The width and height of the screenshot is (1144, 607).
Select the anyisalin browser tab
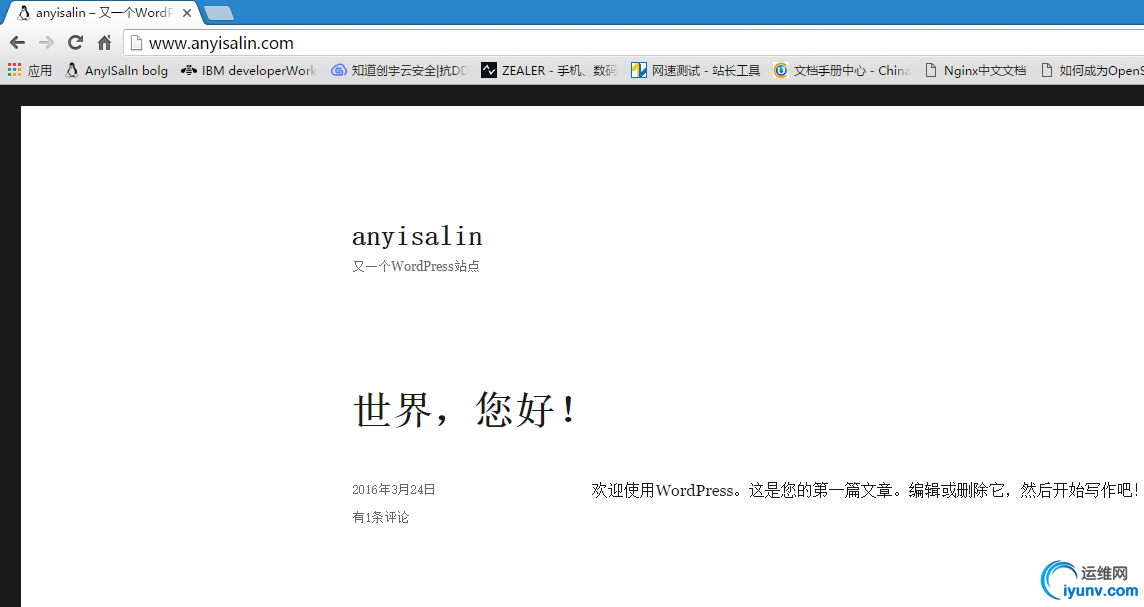pos(102,12)
